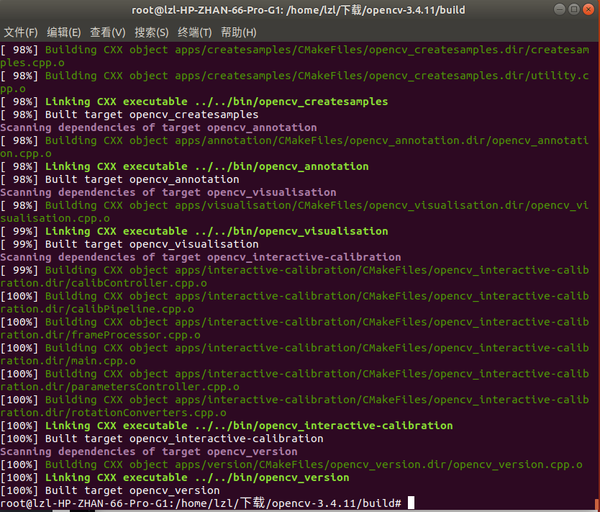Click the line ending 'main.cpp.o'
The image size is (600, 512).
click(x=68, y=361)
